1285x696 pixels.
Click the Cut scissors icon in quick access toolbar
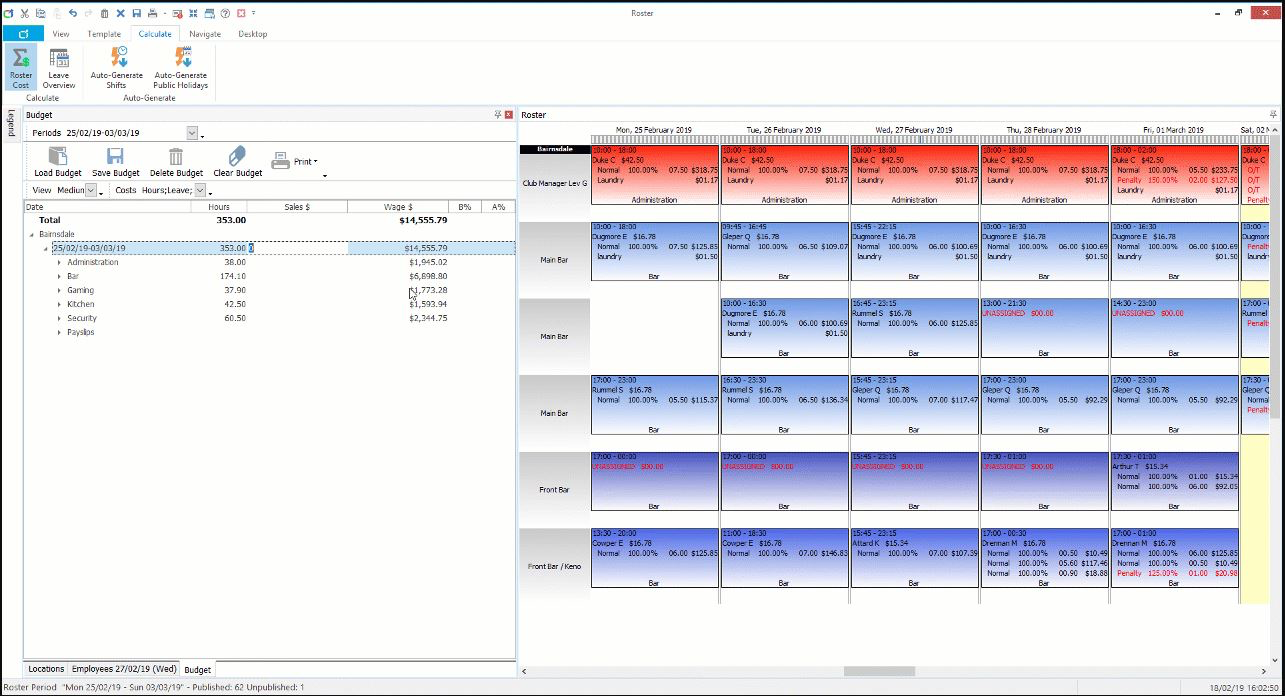click(x=24, y=13)
